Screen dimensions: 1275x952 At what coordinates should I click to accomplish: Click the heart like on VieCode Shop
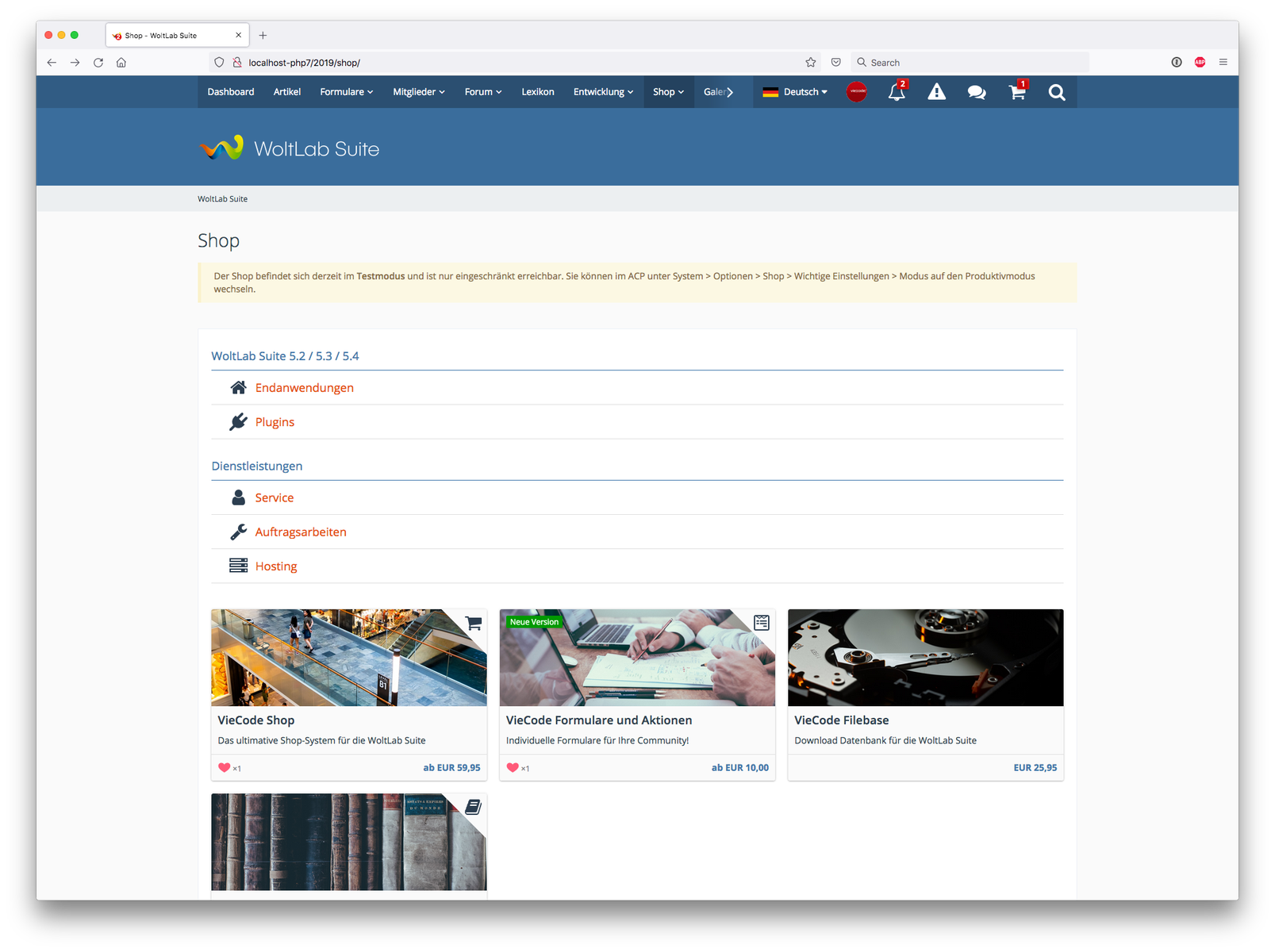225,767
